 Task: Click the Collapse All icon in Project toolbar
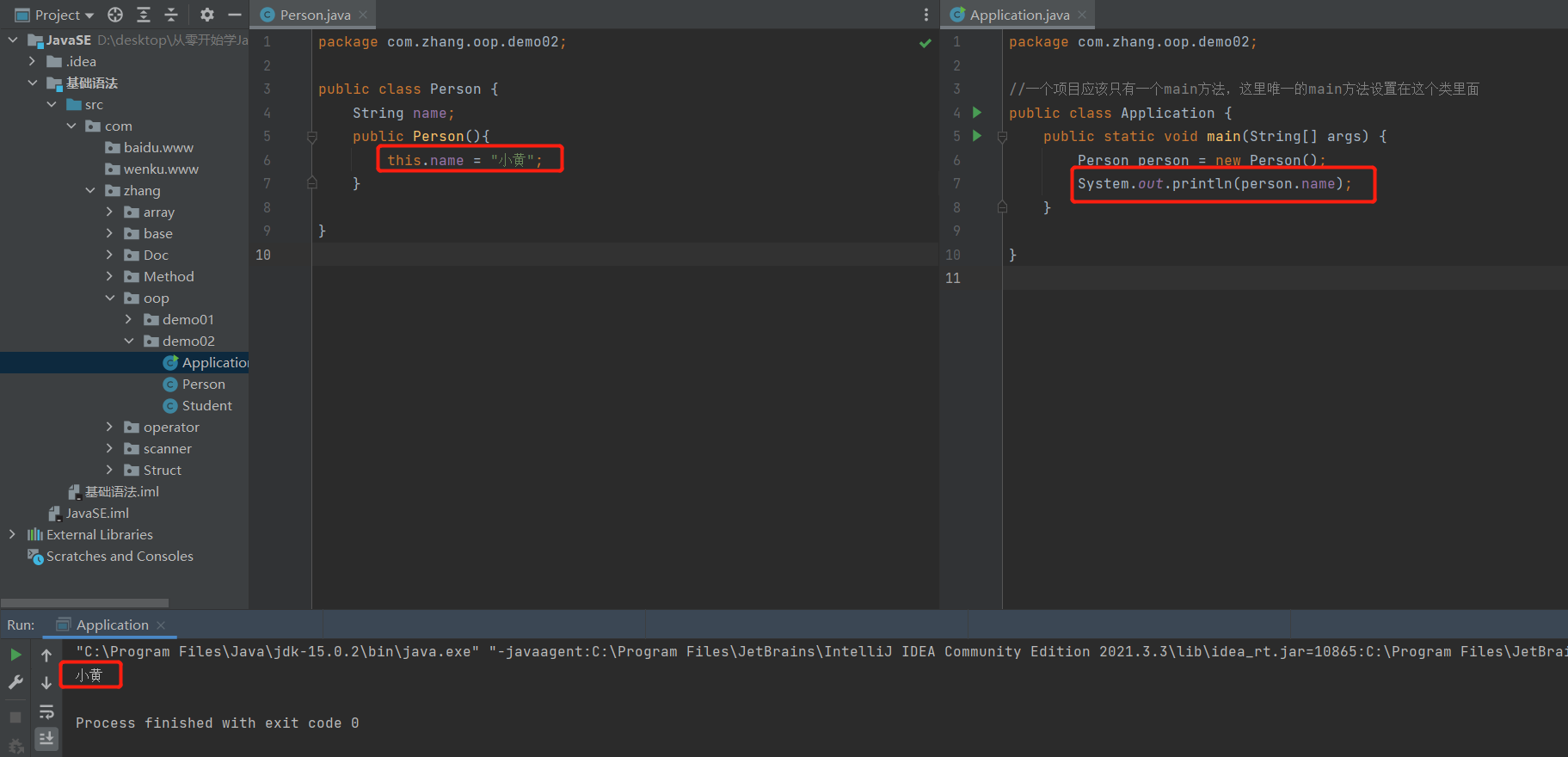pos(171,15)
